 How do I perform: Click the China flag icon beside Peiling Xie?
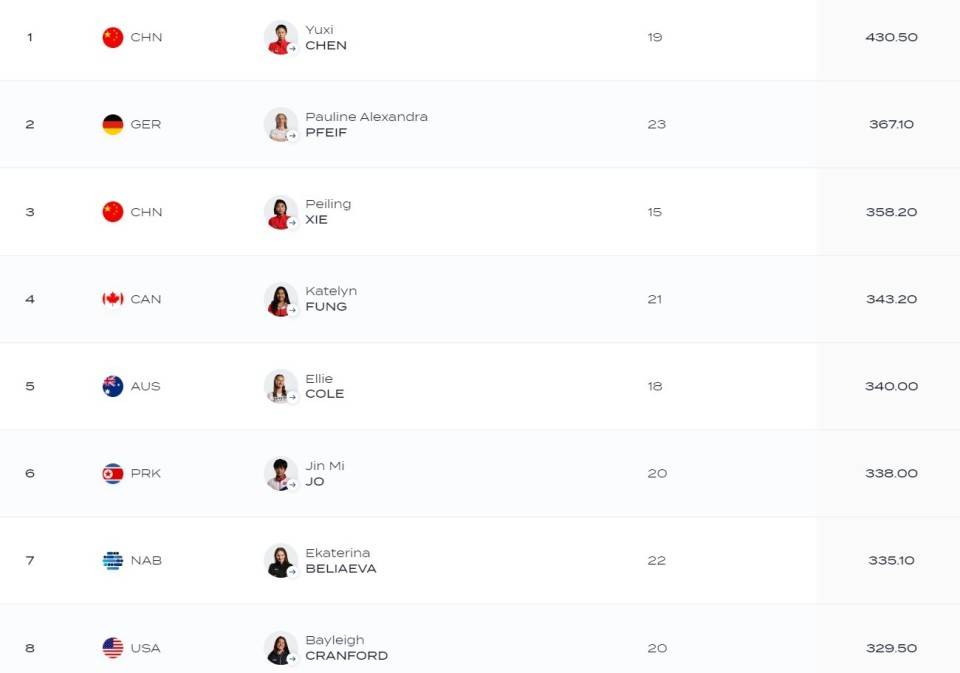(x=113, y=212)
